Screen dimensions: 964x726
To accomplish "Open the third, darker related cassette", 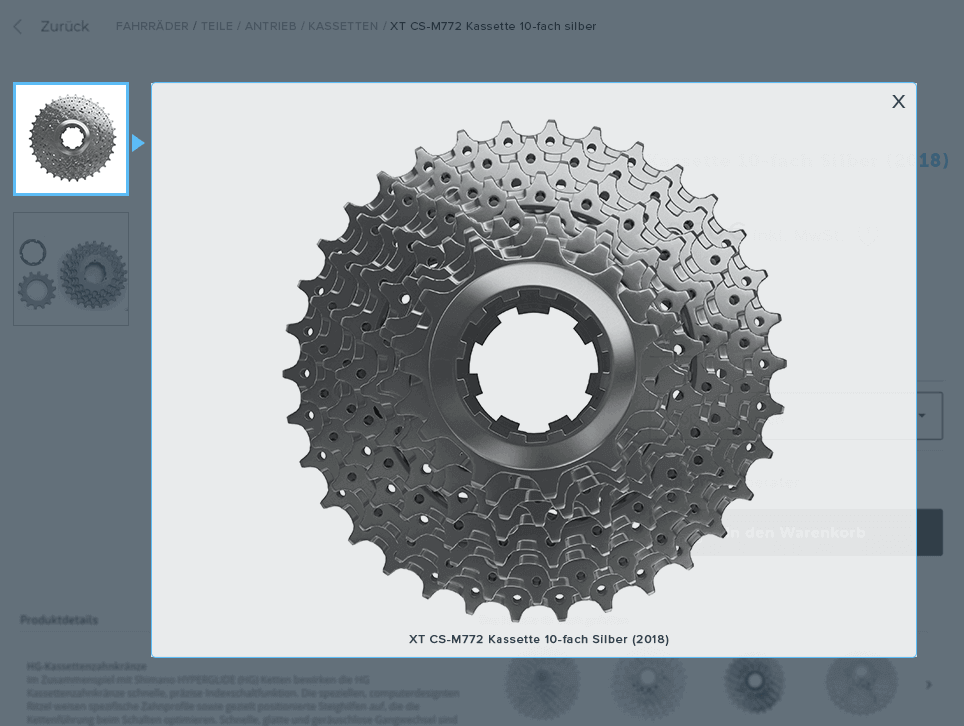I will pos(754,685).
